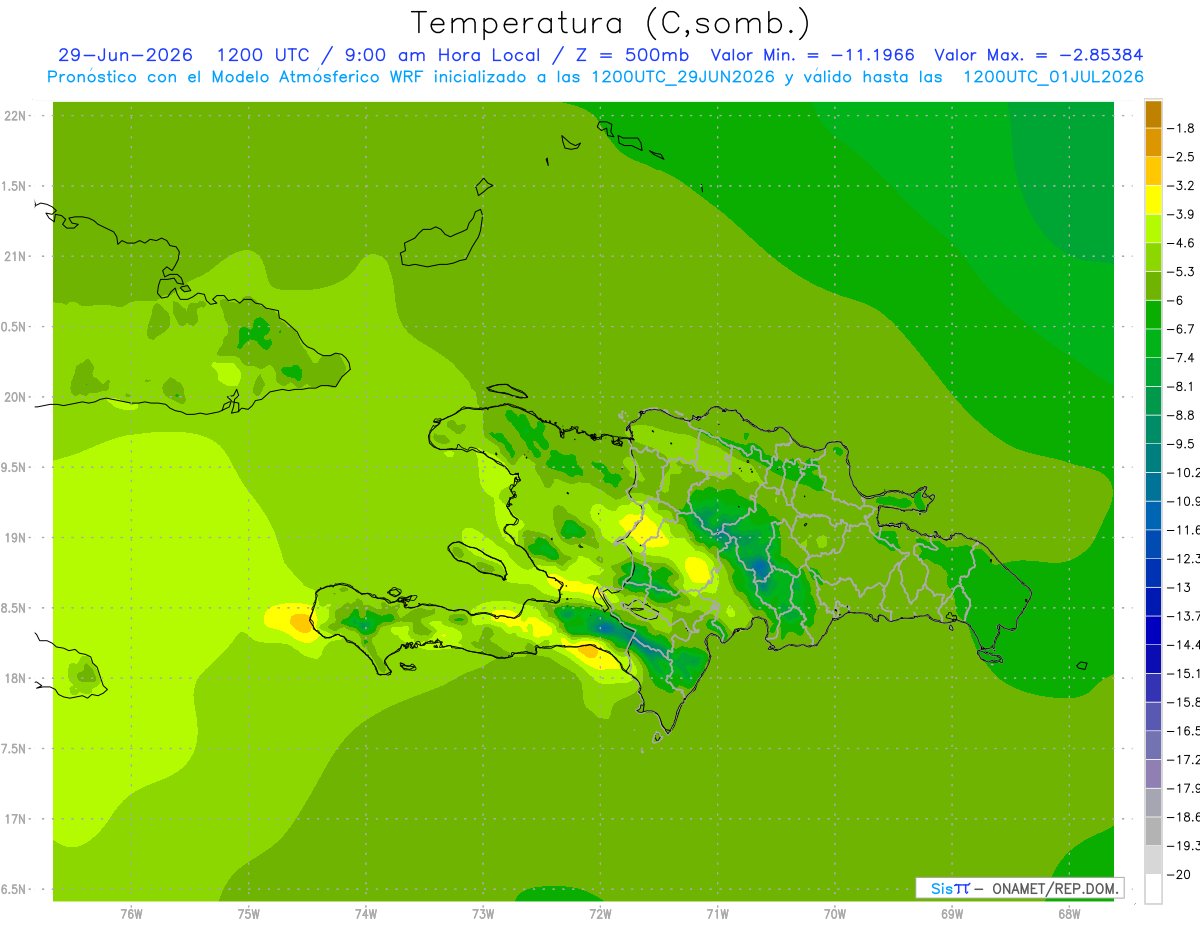The height and width of the screenshot is (927, 1200).
Task: Click the "-8.8" colorbar label
Action: pos(1181,415)
